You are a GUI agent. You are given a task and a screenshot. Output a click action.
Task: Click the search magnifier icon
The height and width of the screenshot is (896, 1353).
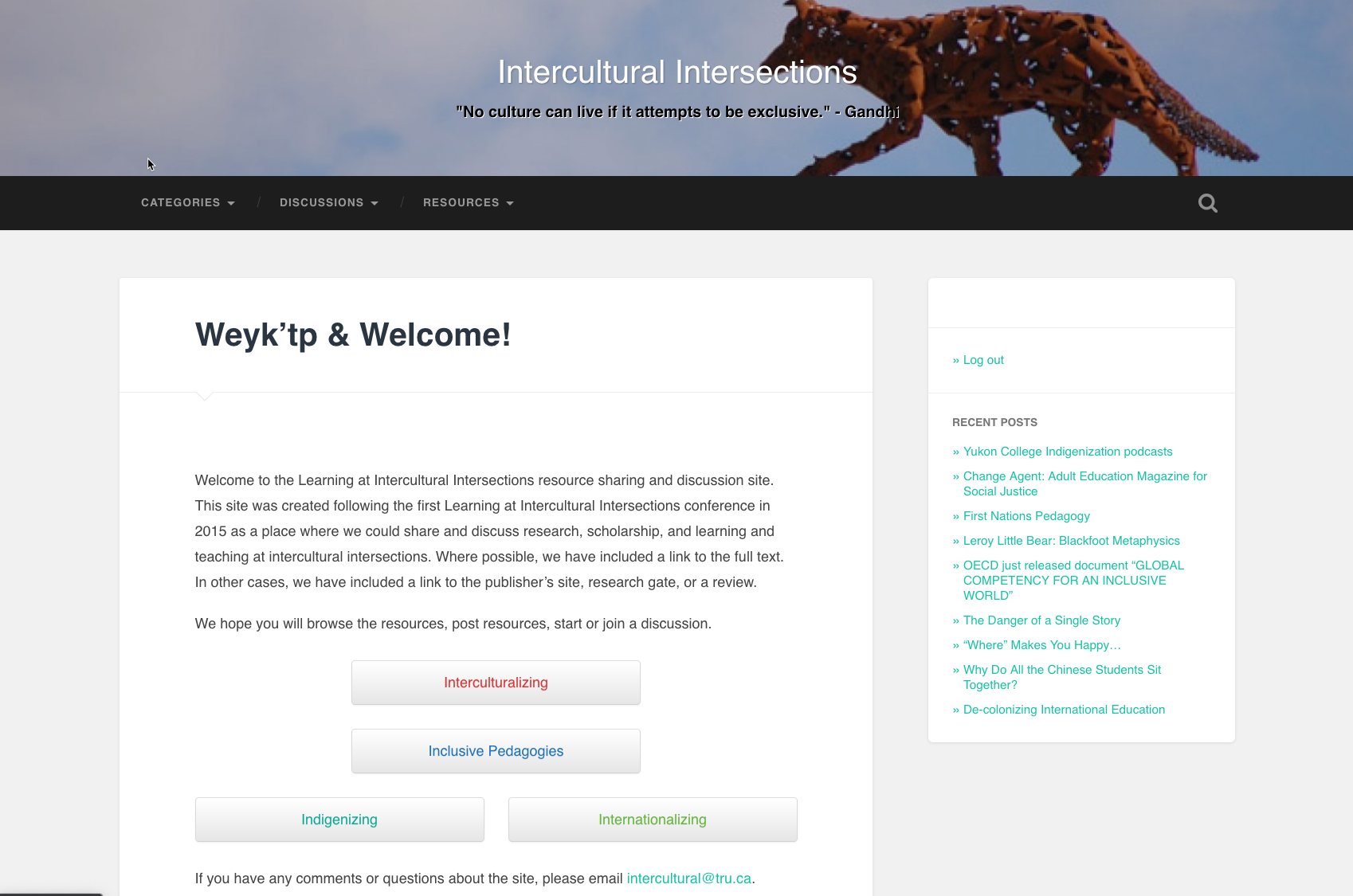point(1207,203)
